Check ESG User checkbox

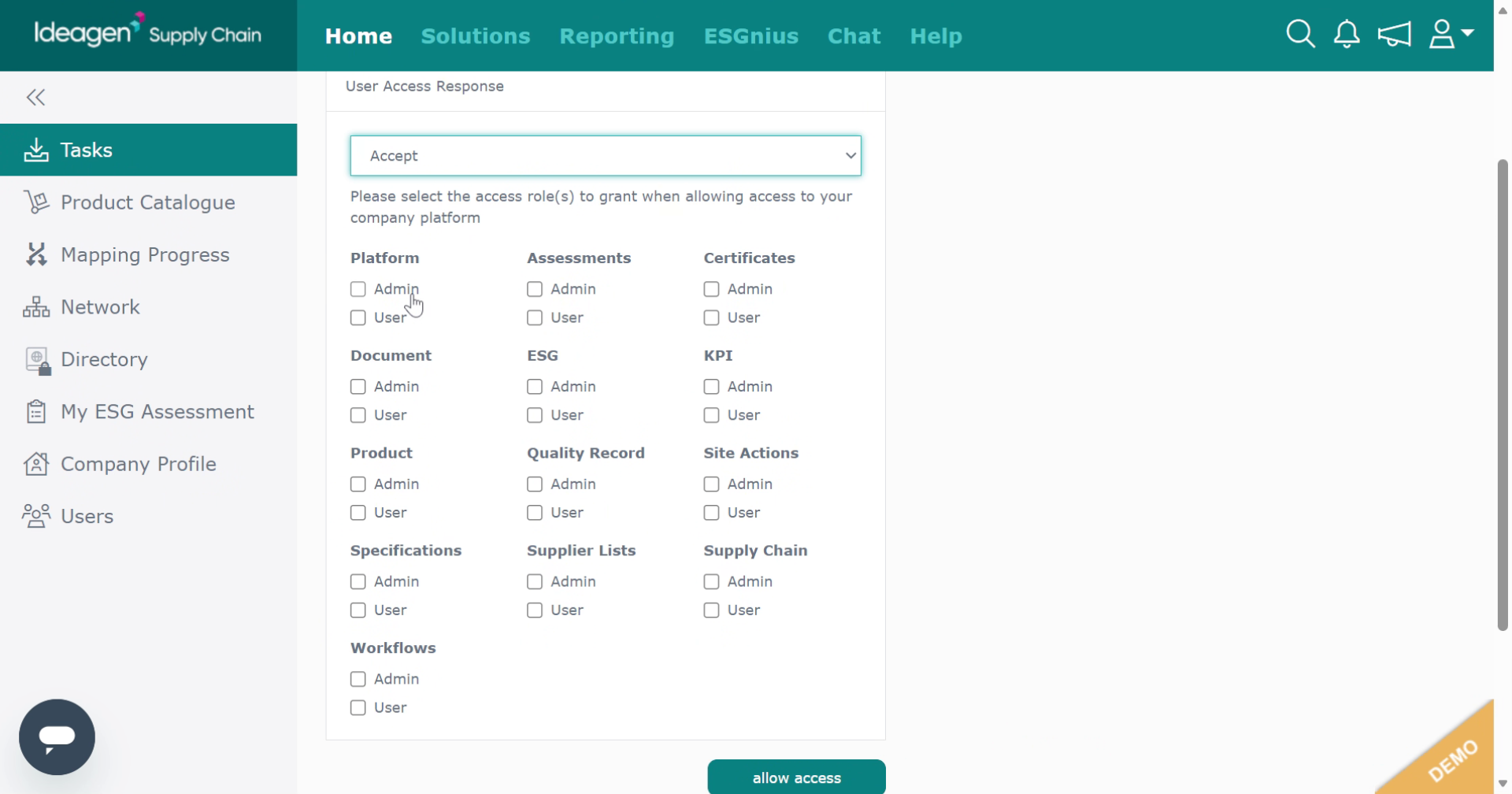(535, 415)
